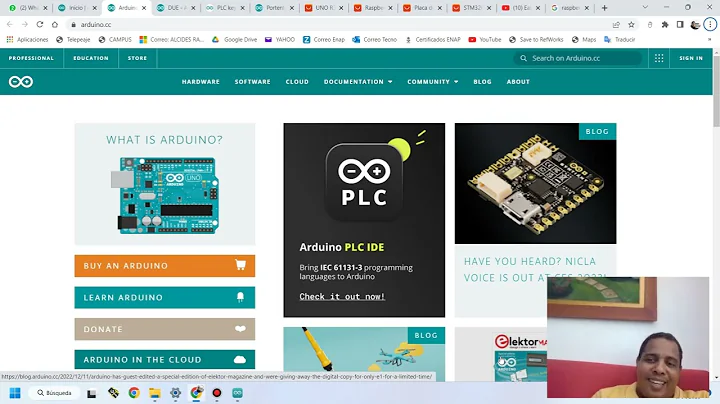Open the CAMPUS bookmark
720x404 pixels.
point(115,39)
